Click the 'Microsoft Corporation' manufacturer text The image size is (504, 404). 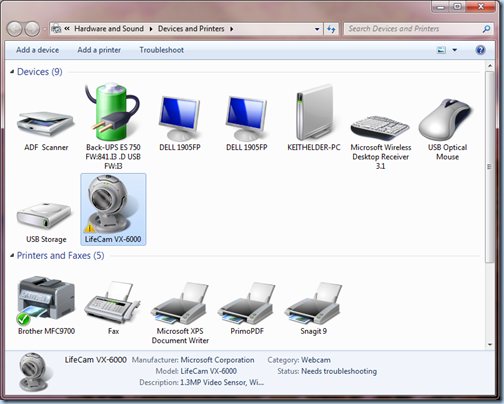pyautogui.click(x=217, y=360)
